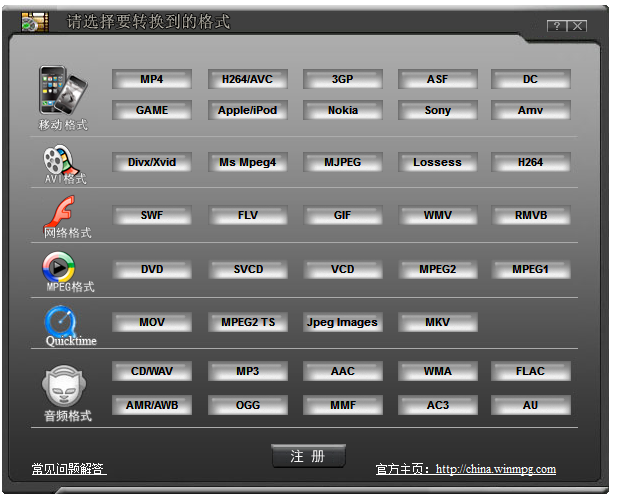Choose Apple/iPod format

click(248, 110)
